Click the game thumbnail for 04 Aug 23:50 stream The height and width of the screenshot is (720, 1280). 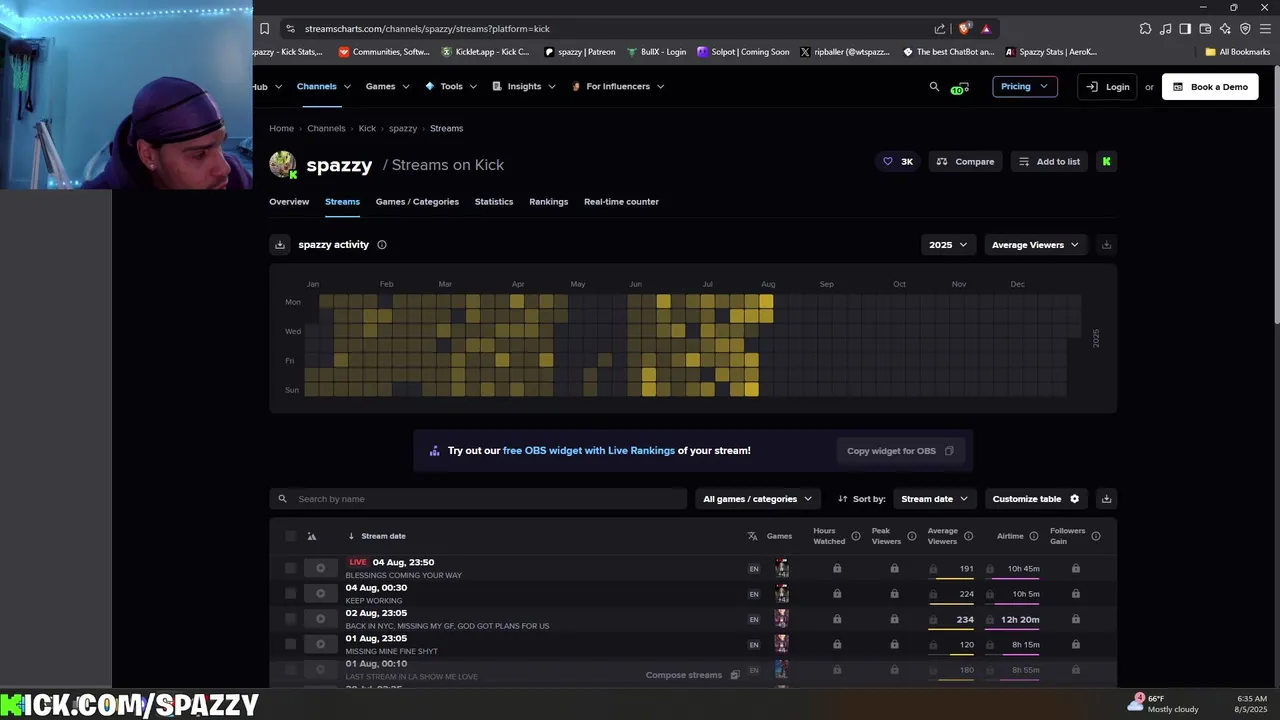[x=782, y=569]
